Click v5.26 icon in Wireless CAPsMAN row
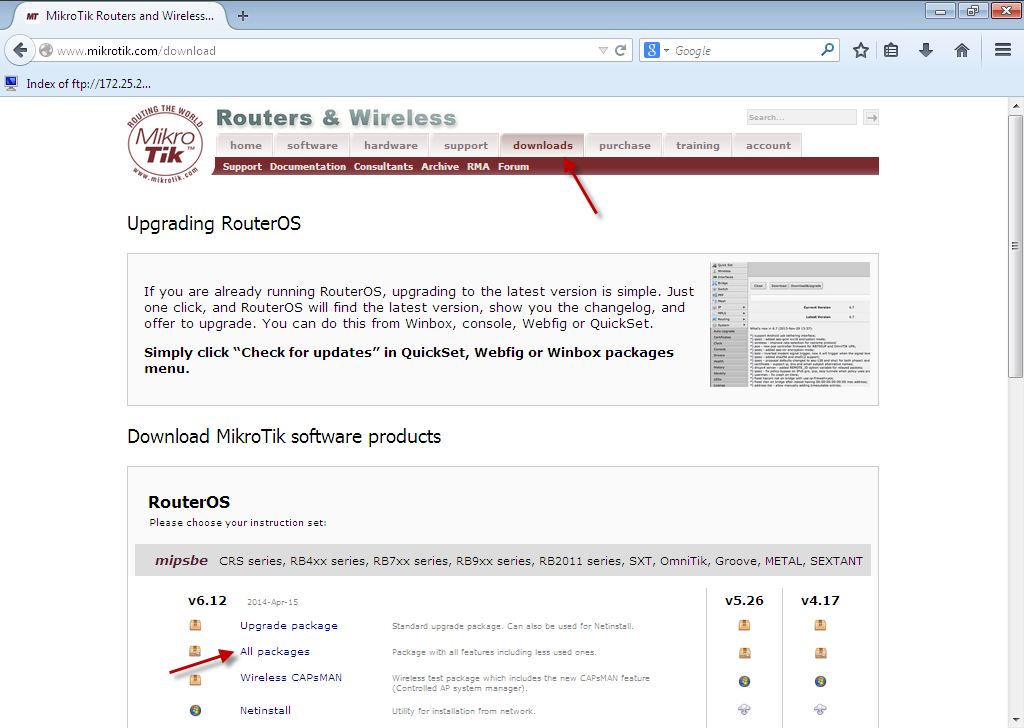The height and width of the screenshot is (728, 1024). pyautogui.click(x=744, y=682)
